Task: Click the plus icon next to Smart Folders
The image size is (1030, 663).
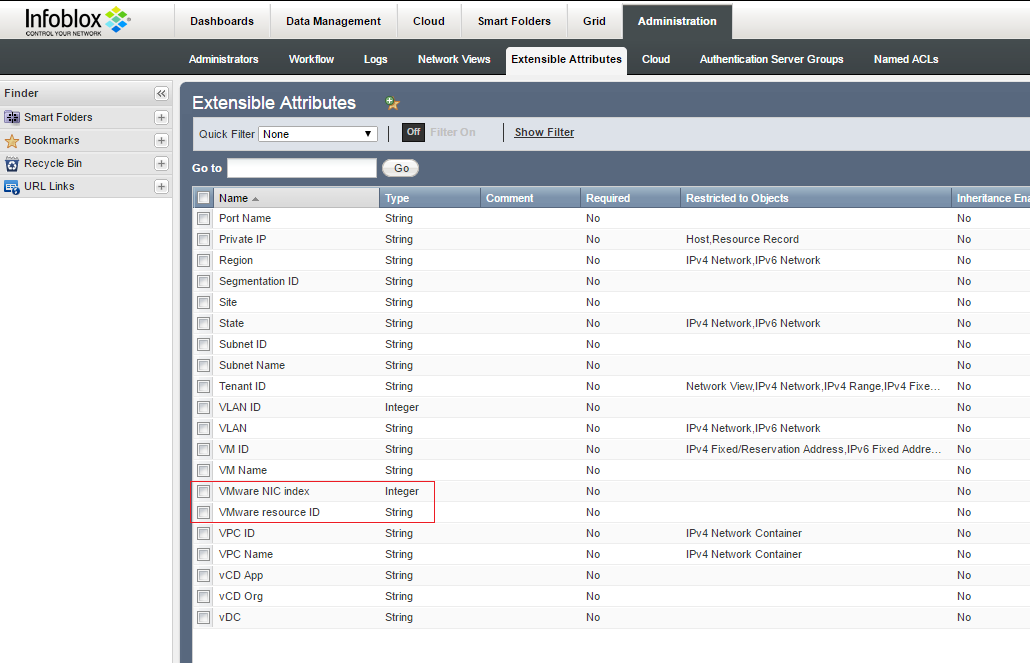Action: pyautogui.click(x=160, y=117)
